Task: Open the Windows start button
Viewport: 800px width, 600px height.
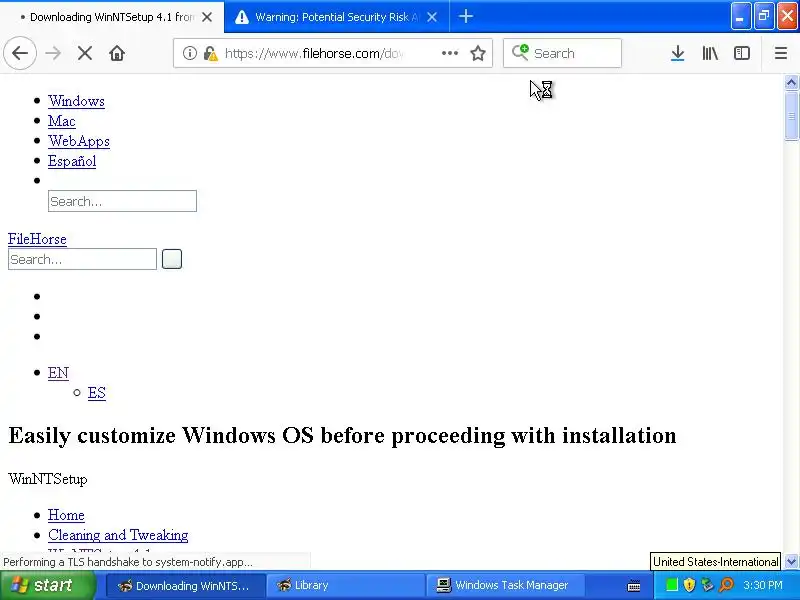Action: click(x=47, y=585)
